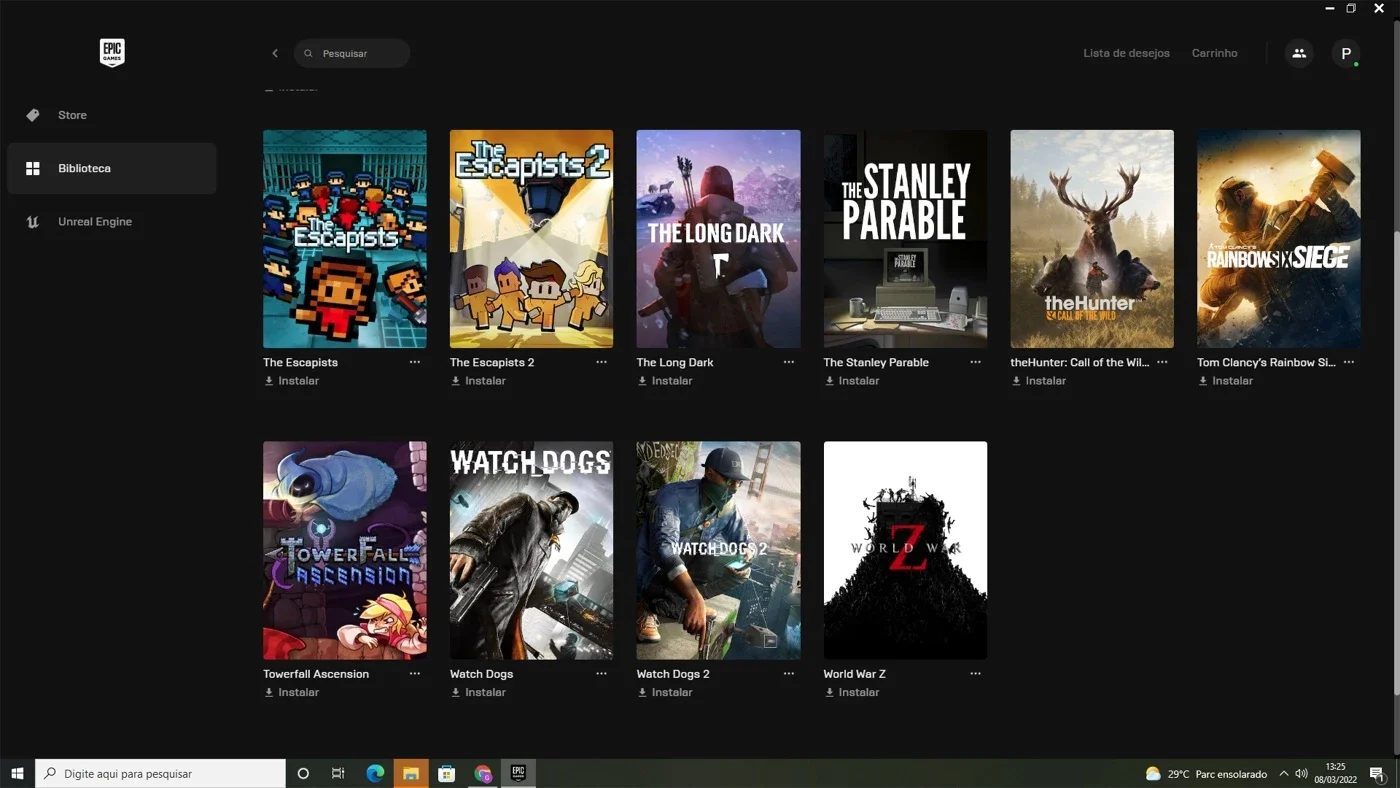Open the volume control icon
The width and height of the screenshot is (1400, 788).
point(1302,774)
